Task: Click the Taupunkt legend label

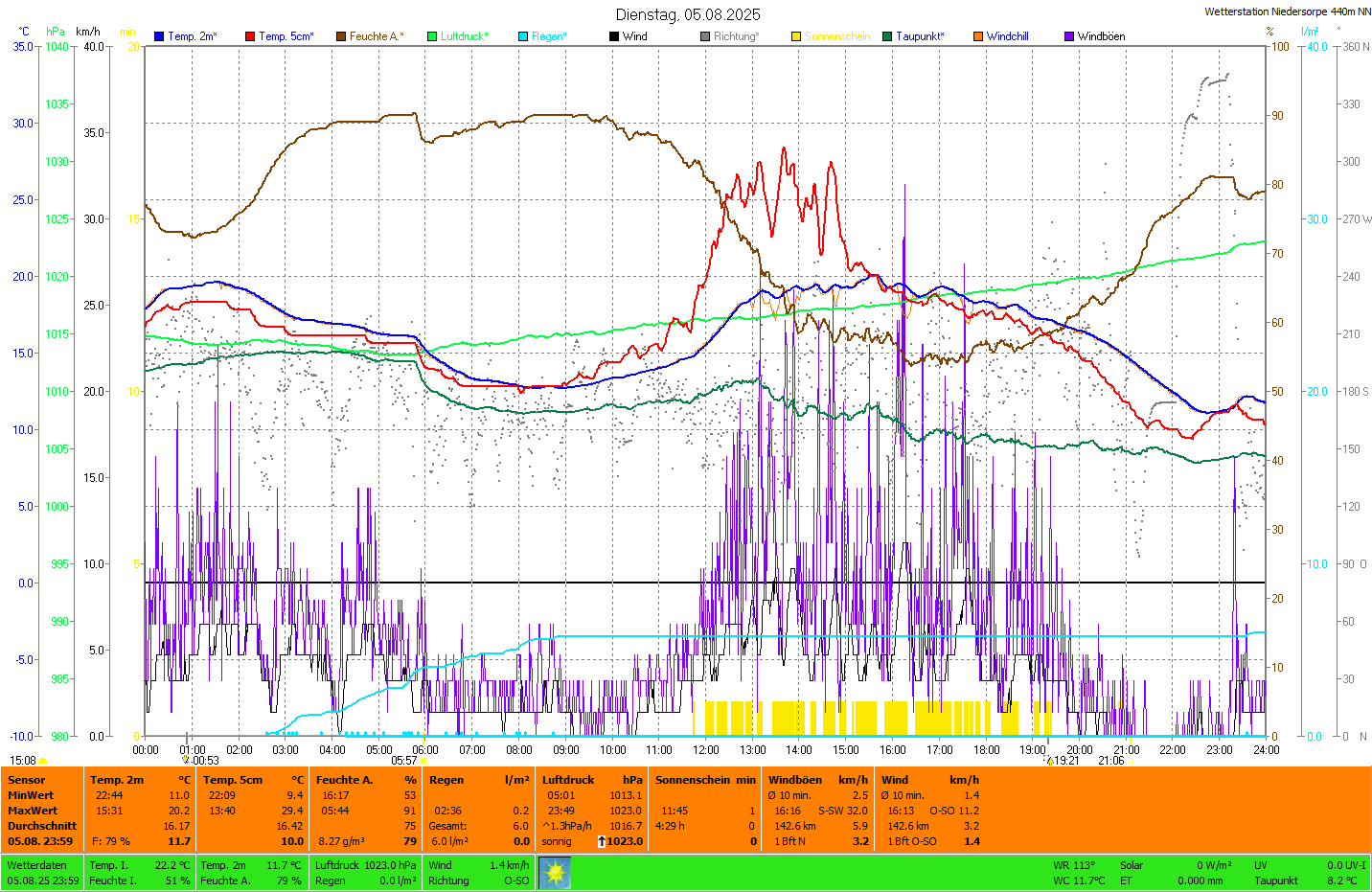Action: (919, 36)
